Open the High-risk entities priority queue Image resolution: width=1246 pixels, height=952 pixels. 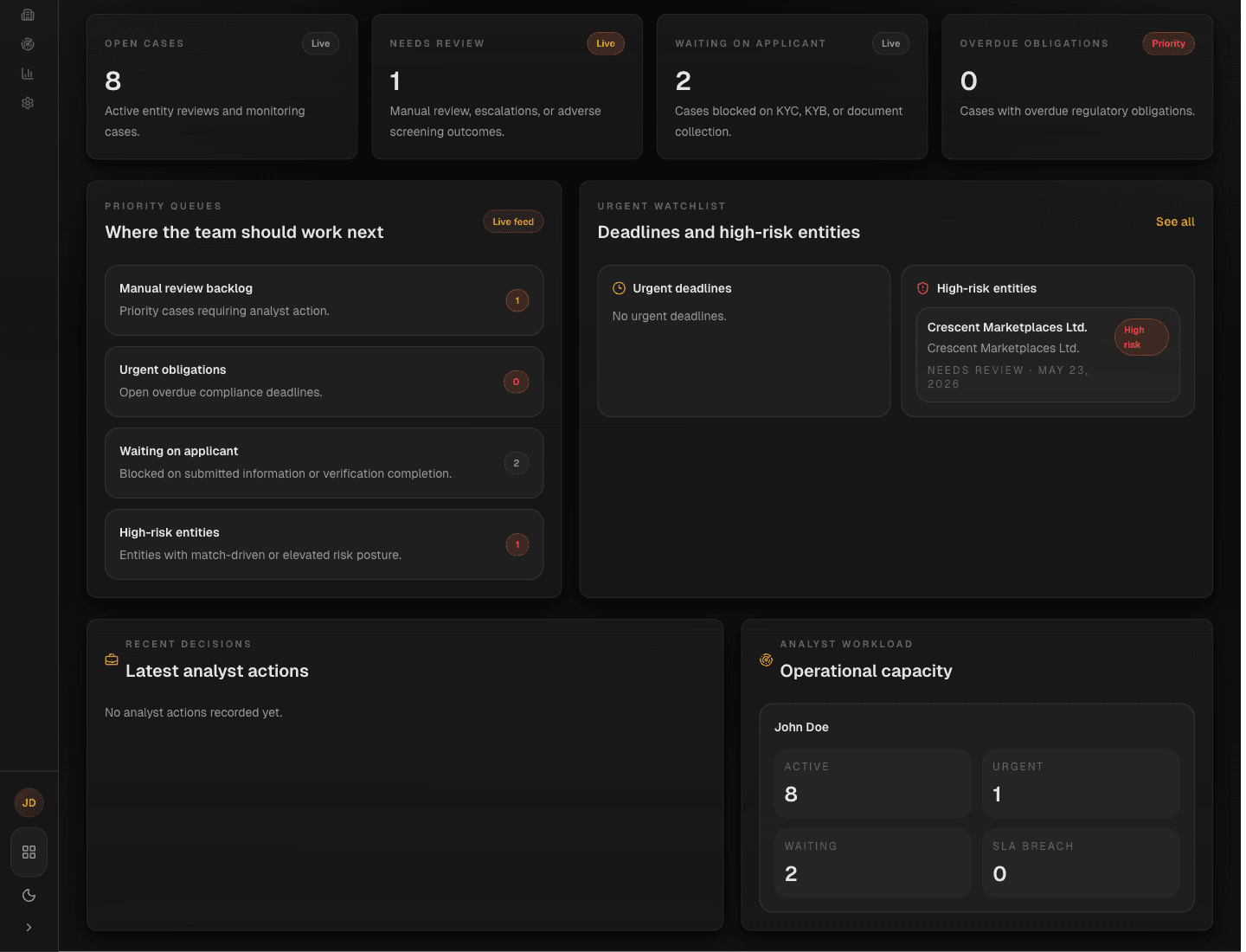[324, 544]
